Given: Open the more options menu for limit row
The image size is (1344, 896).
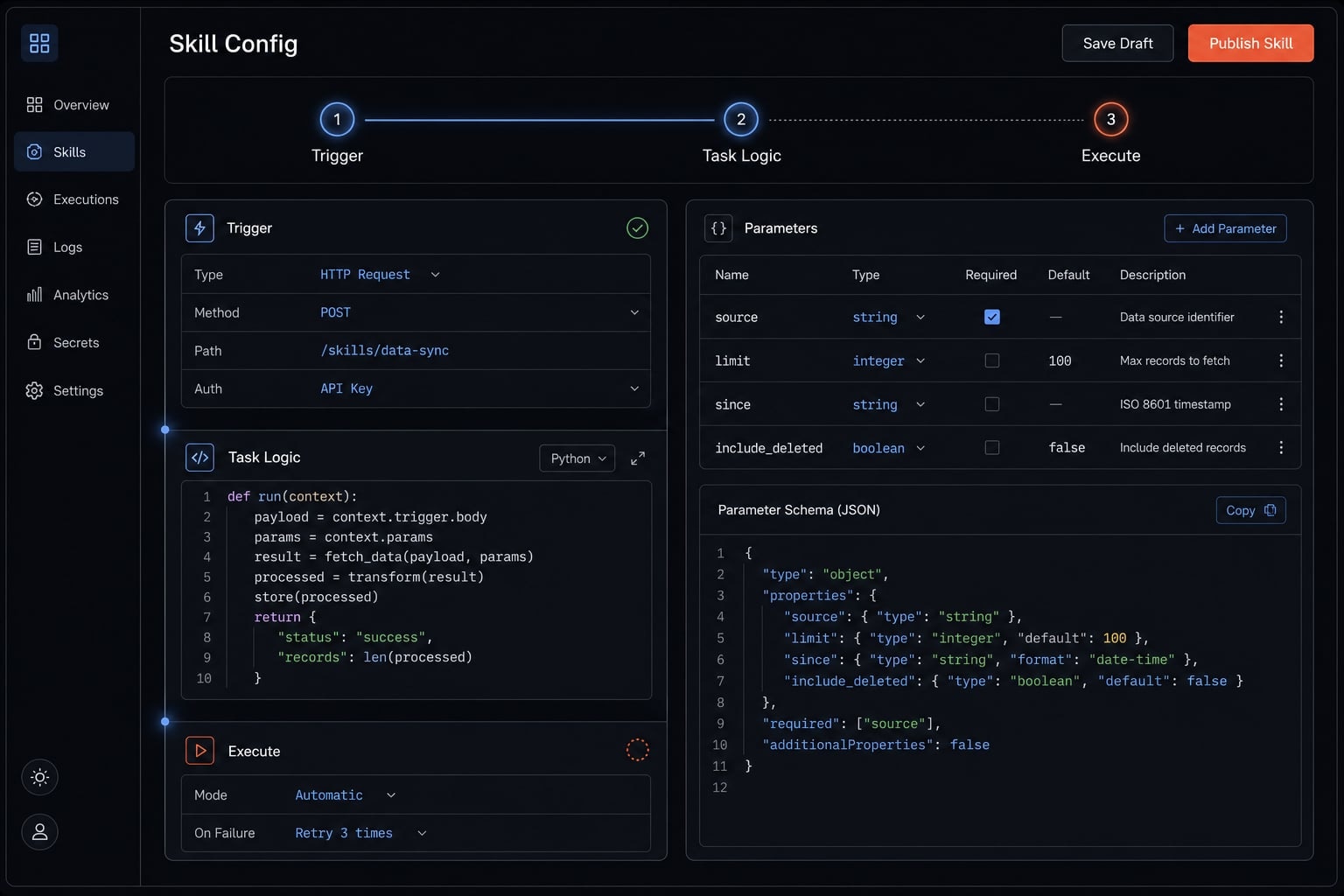Looking at the screenshot, I should click(1281, 360).
